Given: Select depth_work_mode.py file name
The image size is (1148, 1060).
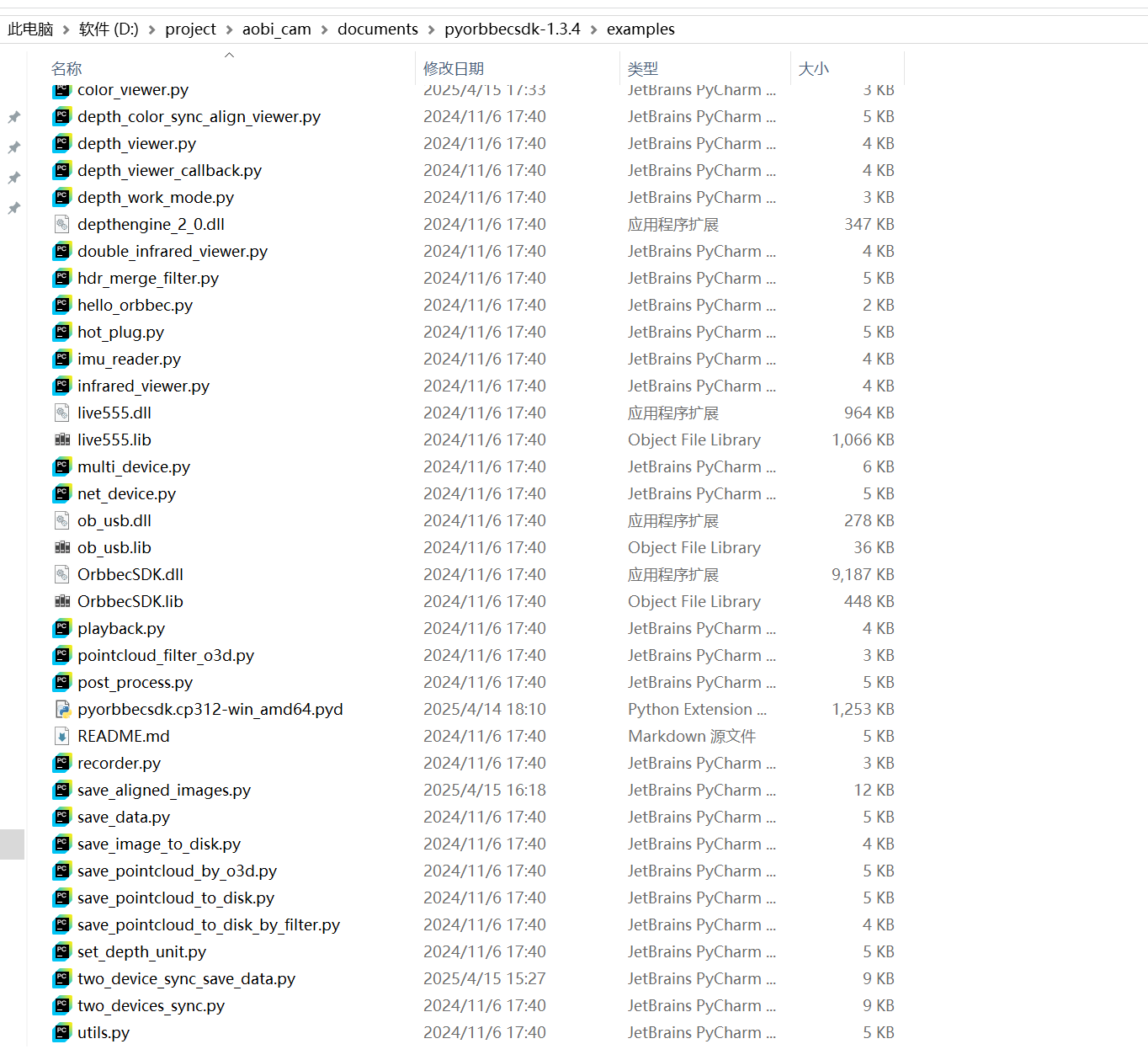Looking at the screenshot, I should click(156, 197).
